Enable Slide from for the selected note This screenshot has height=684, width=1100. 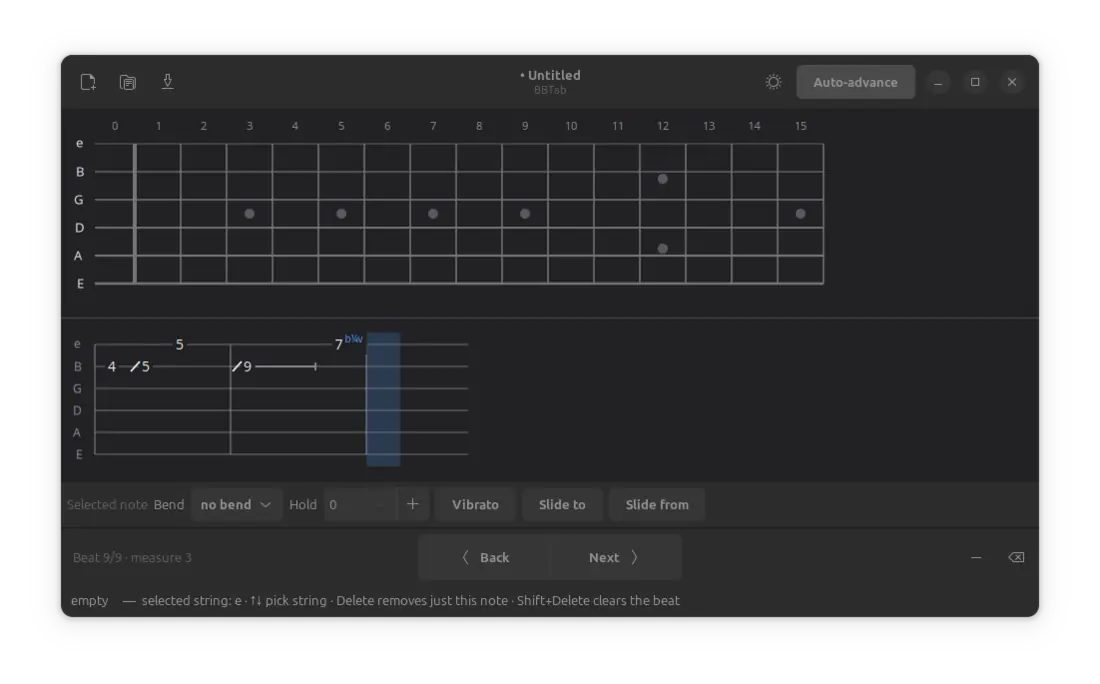[x=657, y=504]
